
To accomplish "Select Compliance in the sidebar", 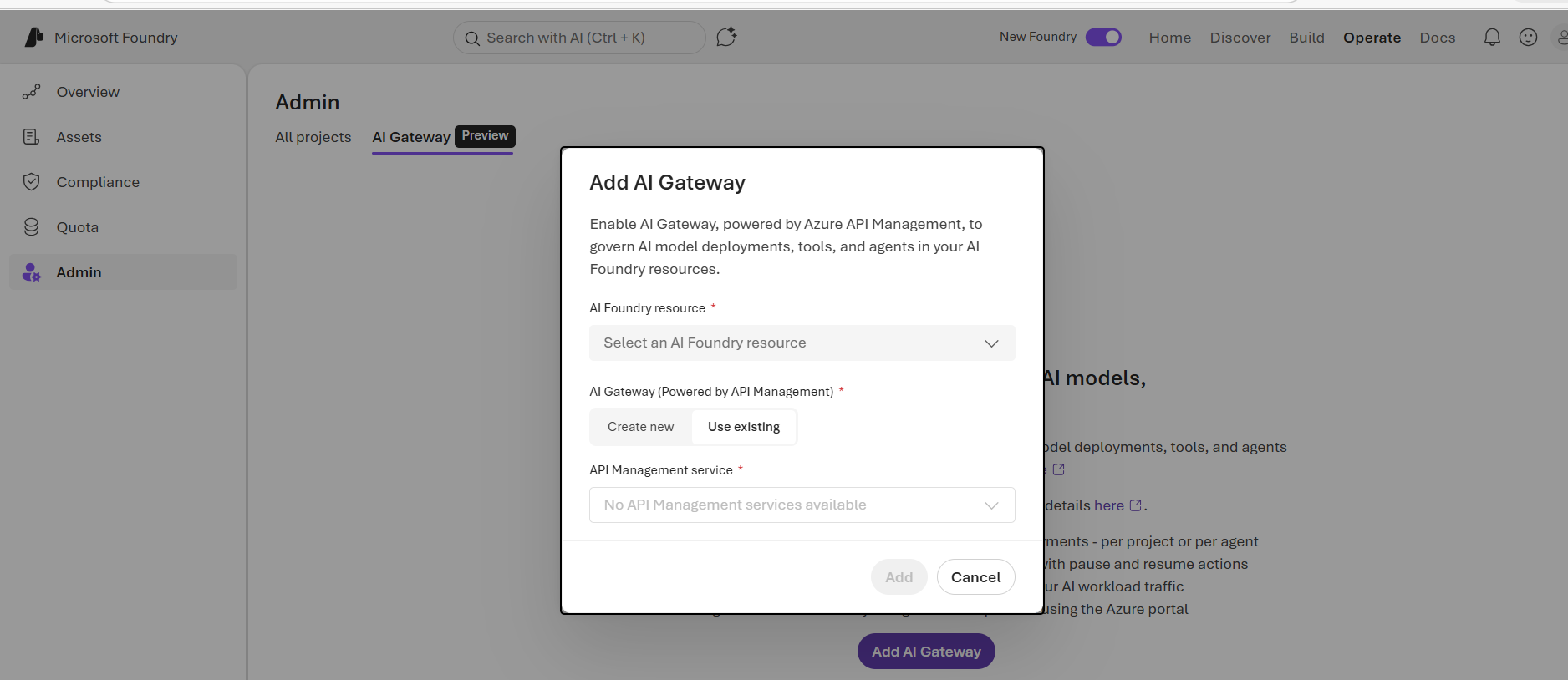I will [123, 182].
